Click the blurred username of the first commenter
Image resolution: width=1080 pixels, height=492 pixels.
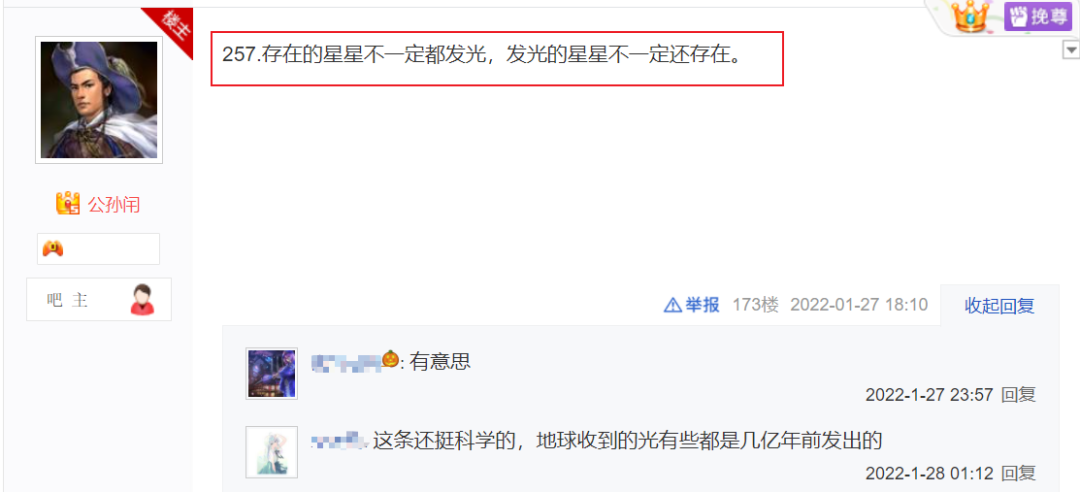pyautogui.click(x=347, y=360)
